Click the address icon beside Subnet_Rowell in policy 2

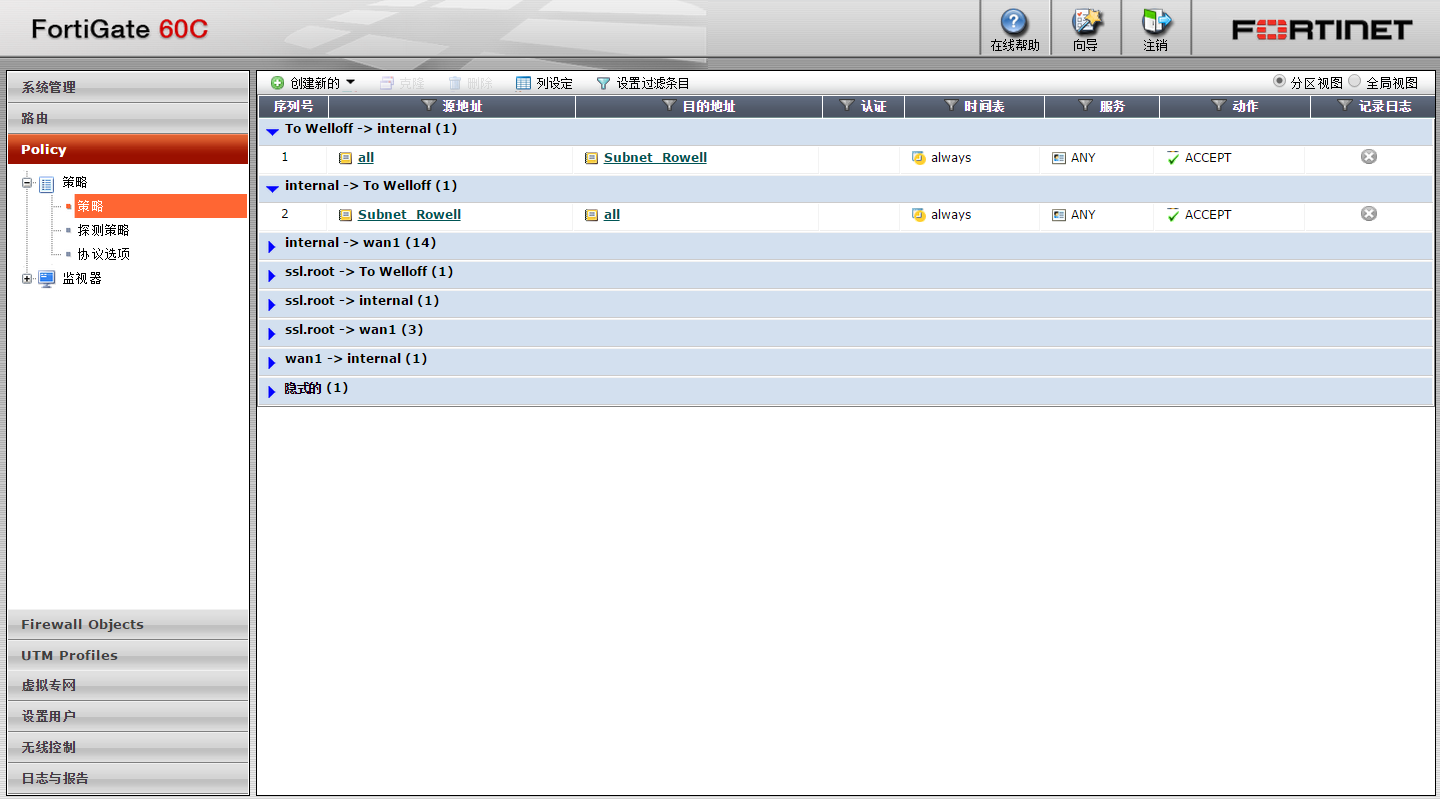click(346, 215)
